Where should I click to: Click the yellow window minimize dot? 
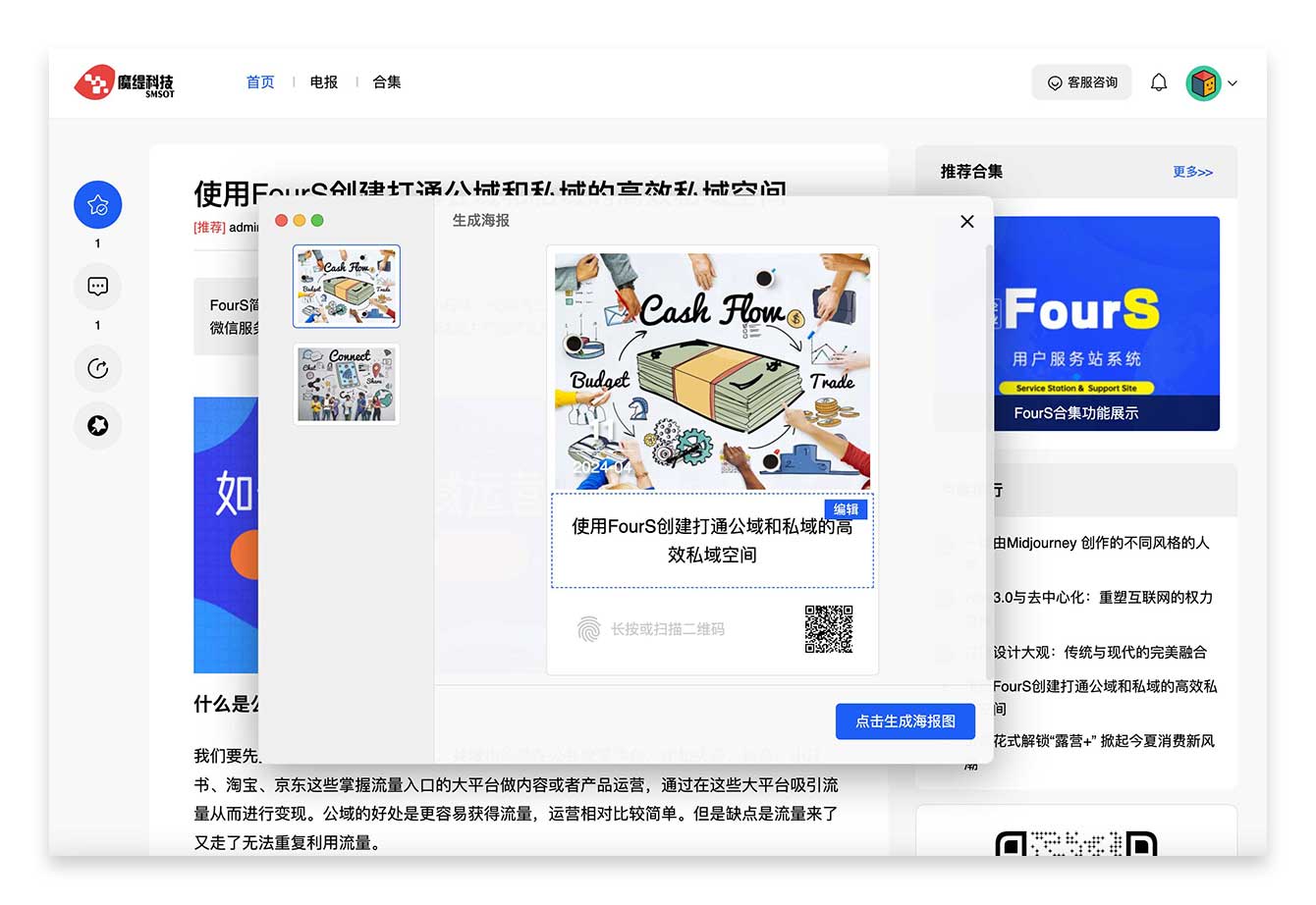(300, 221)
